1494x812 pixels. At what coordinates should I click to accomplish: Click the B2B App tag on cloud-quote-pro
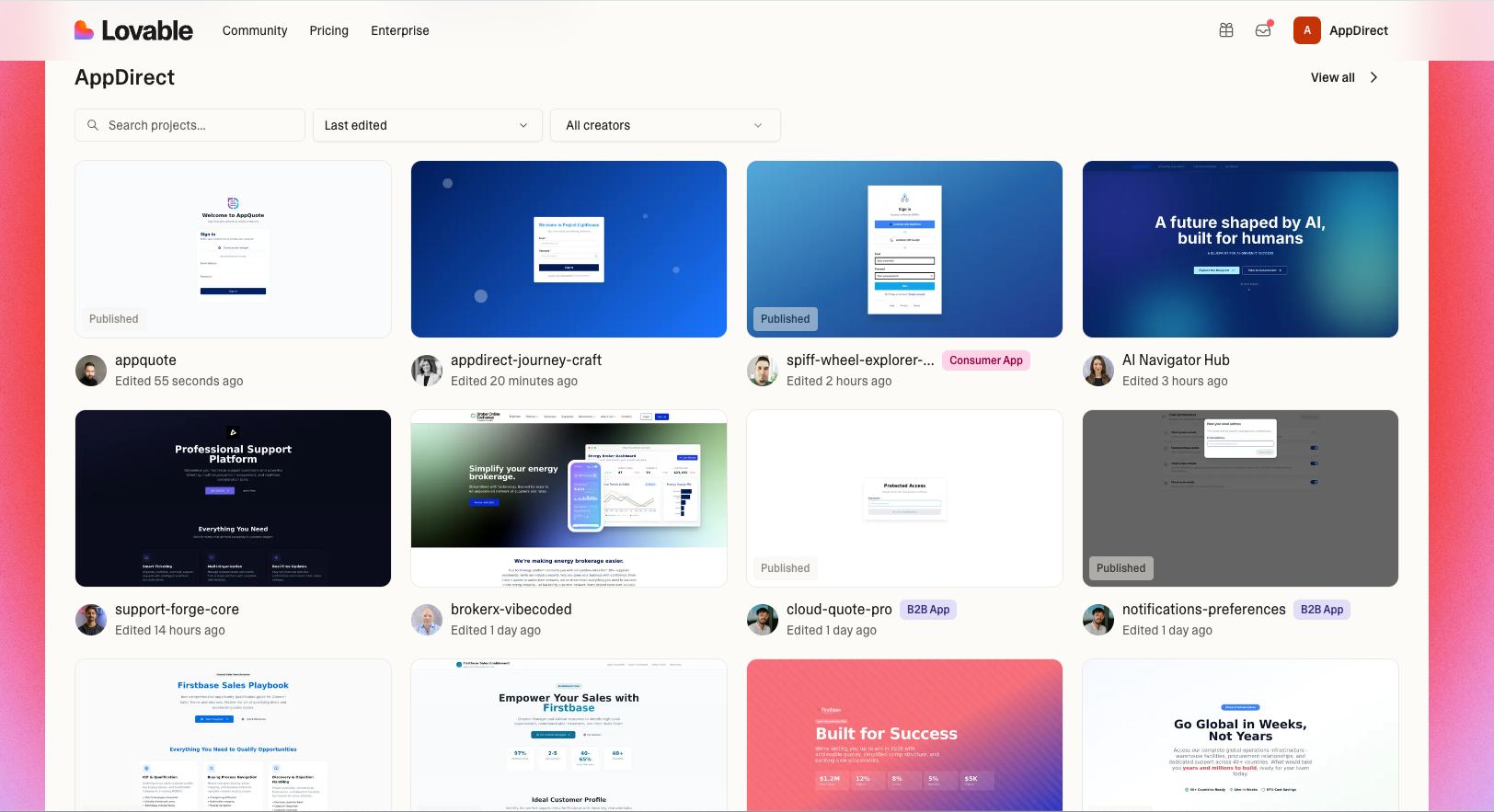pyautogui.click(x=928, y=610)
